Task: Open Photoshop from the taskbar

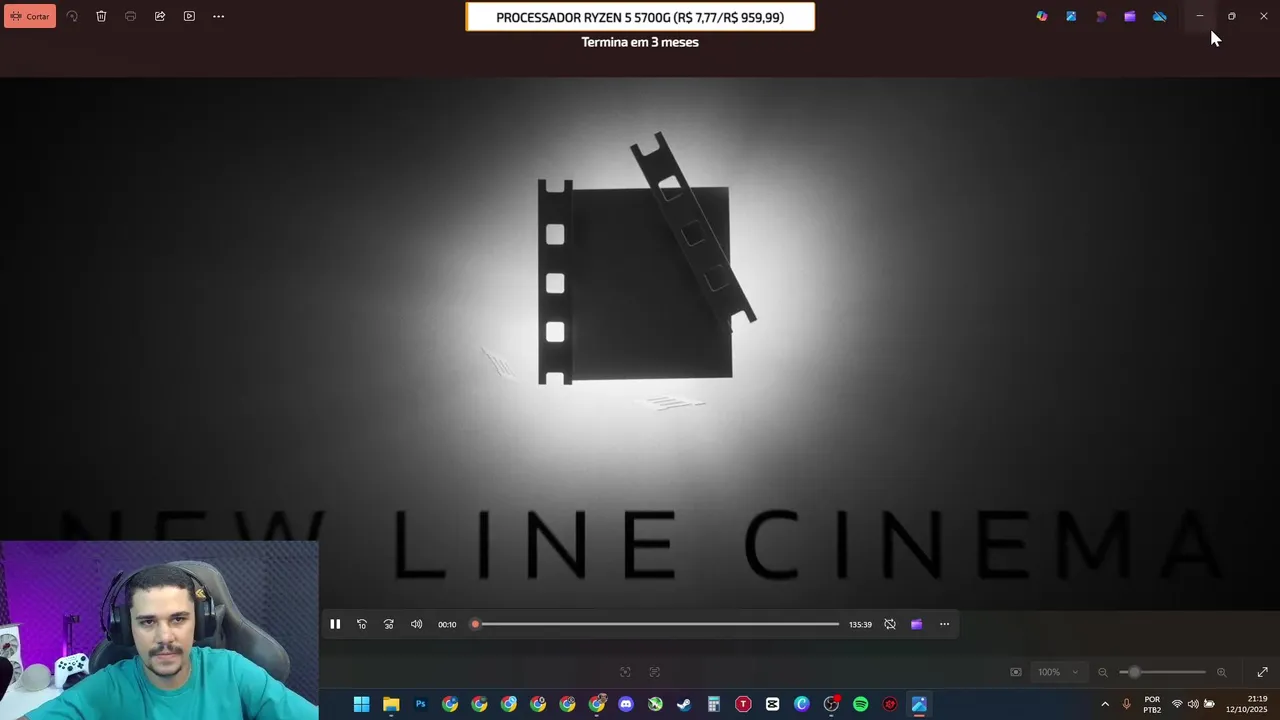Action: click(421, 704)
